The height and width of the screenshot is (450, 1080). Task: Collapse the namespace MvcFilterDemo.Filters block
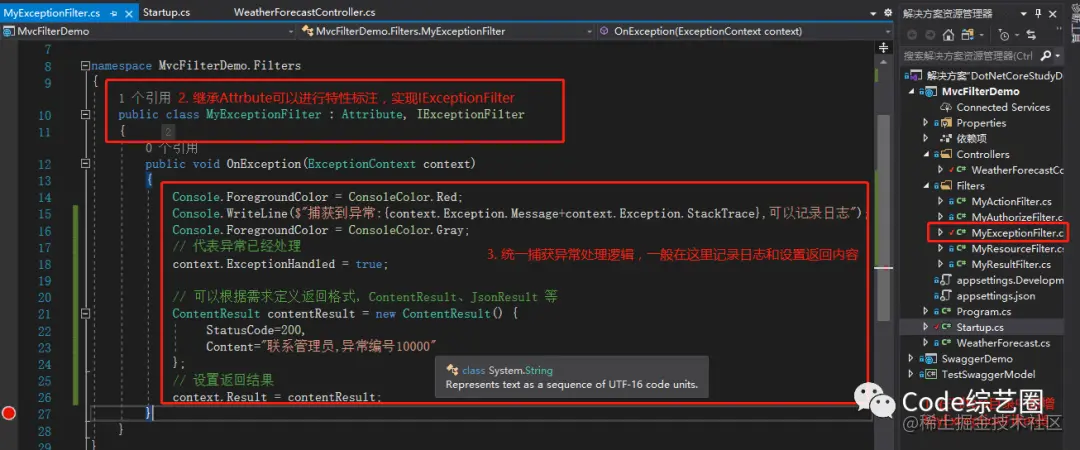[x=85, y=66]
